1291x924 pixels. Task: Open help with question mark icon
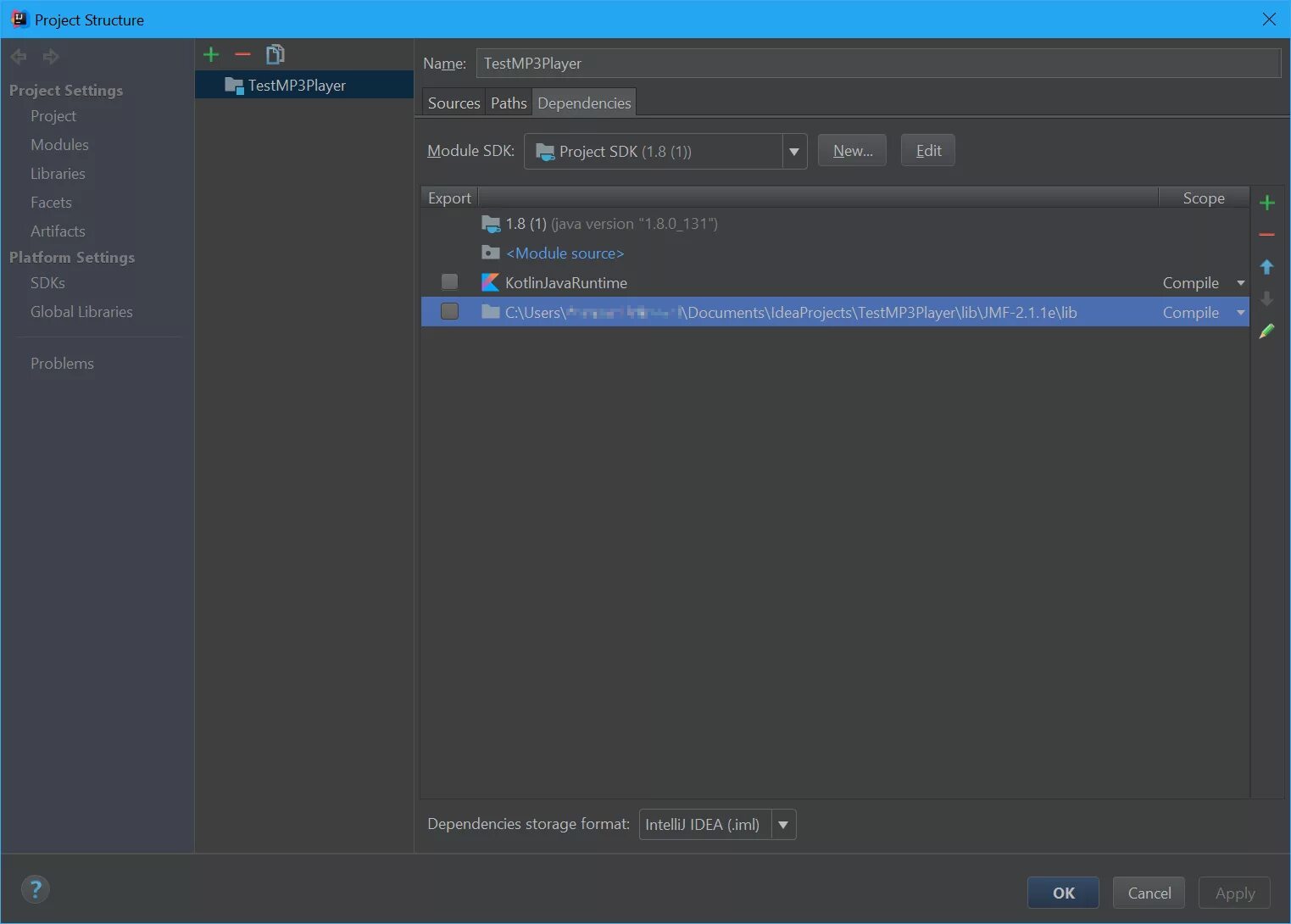coord(36,889)
